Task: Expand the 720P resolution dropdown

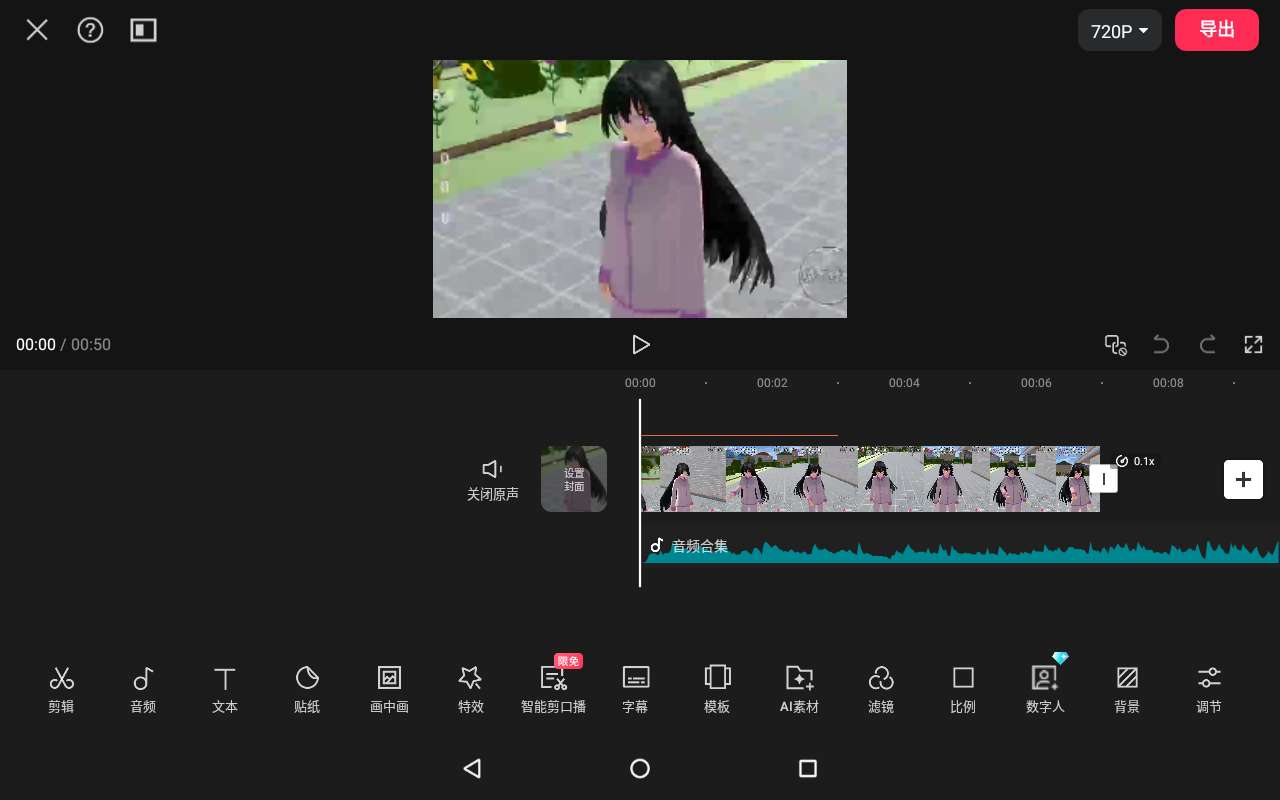Action: (1119, 31)
